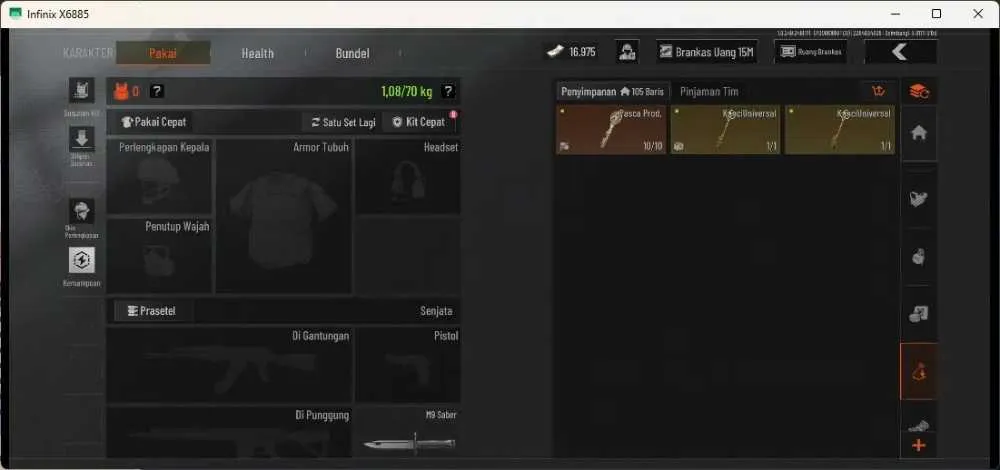Image resolution: width=1000 pixels, height=470 pixels.
Task: Open the Bundel tab
Action: 353,54
